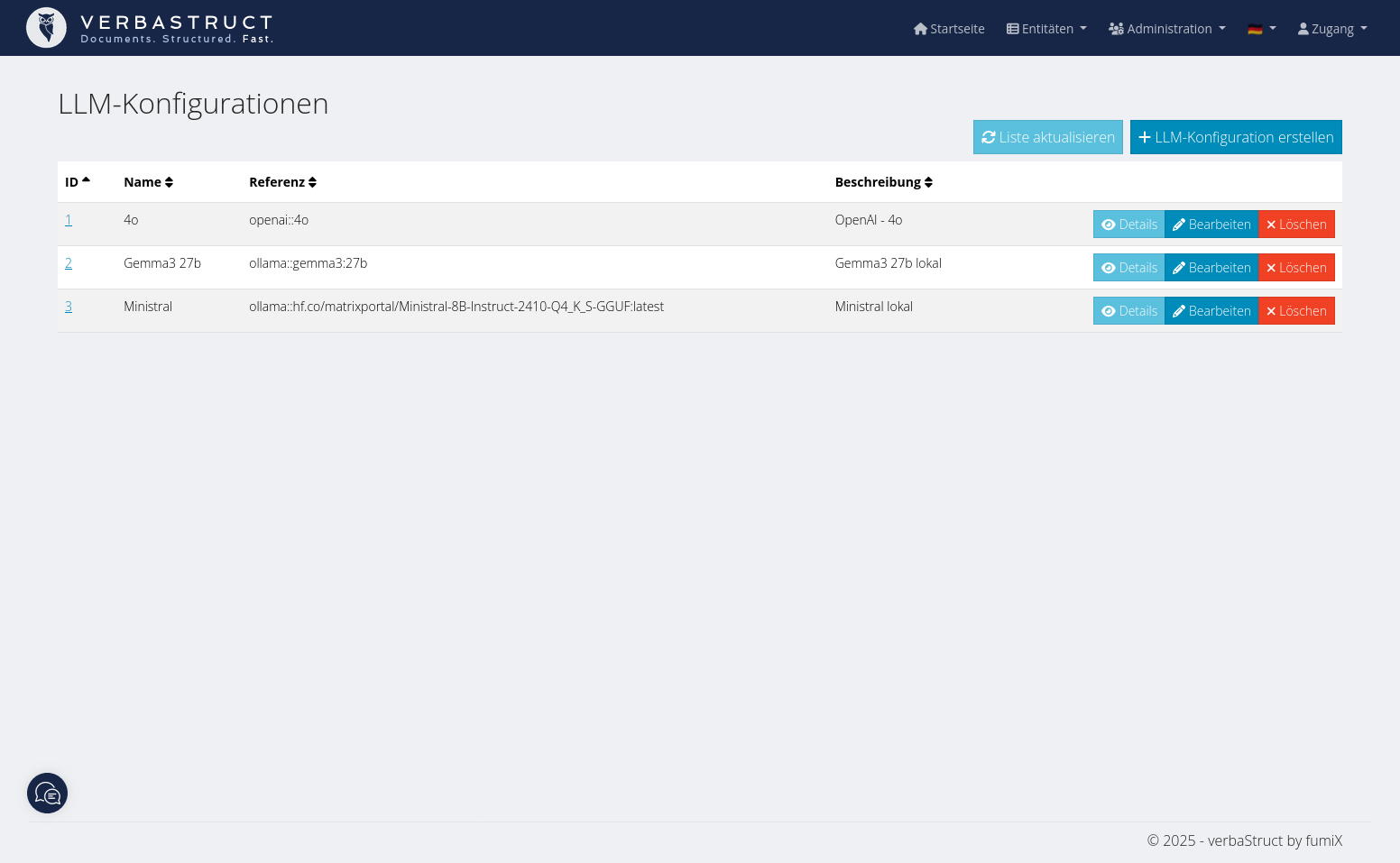
Task: Select the Ministral-8B-Instruct reference text
Action: tap(456, 307)
